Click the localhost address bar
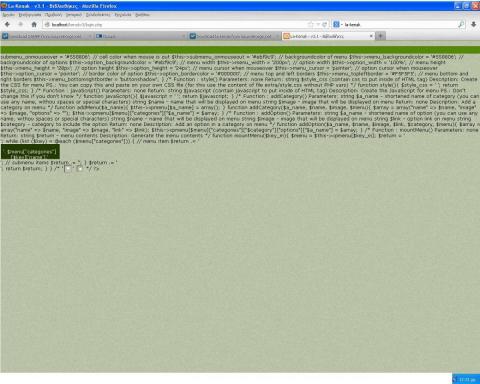Viewport: 480px width, 384px height. 178,24
